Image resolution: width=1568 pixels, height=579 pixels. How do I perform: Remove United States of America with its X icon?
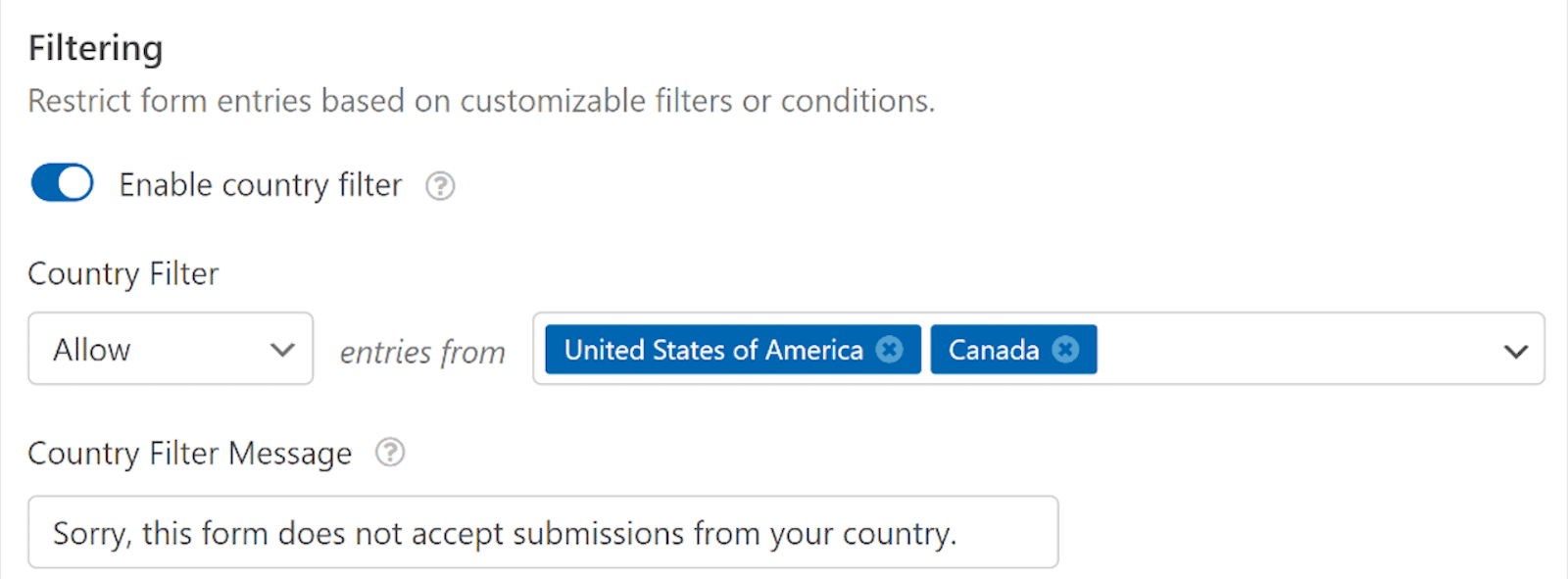tap(889, 349)
